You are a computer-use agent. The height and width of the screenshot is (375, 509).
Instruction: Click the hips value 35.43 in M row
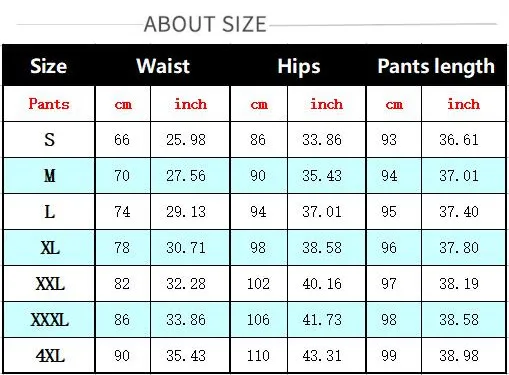tap(322, 176)
